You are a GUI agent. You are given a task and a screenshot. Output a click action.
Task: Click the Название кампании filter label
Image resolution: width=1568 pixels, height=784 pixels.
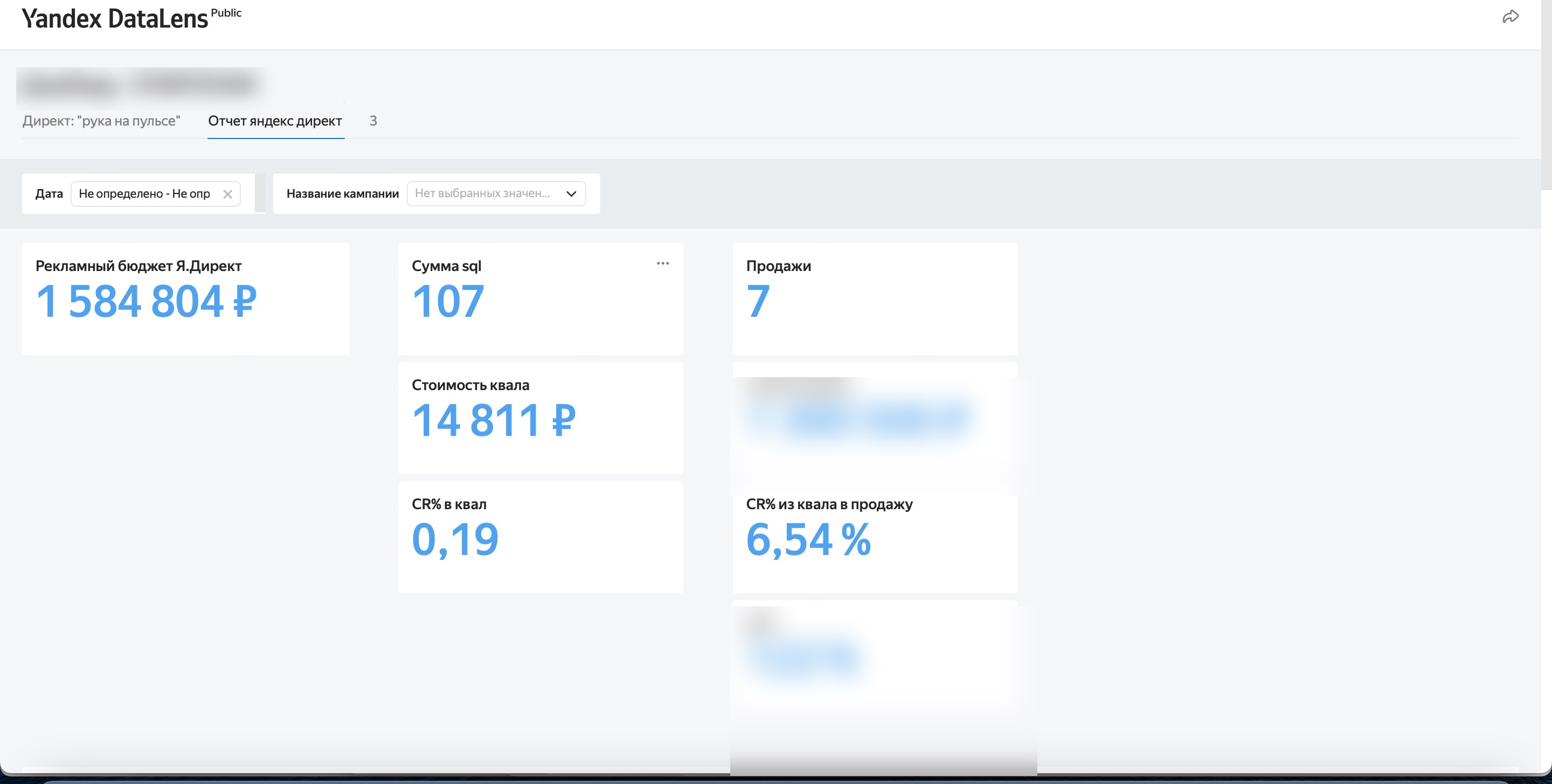point(342,194)
